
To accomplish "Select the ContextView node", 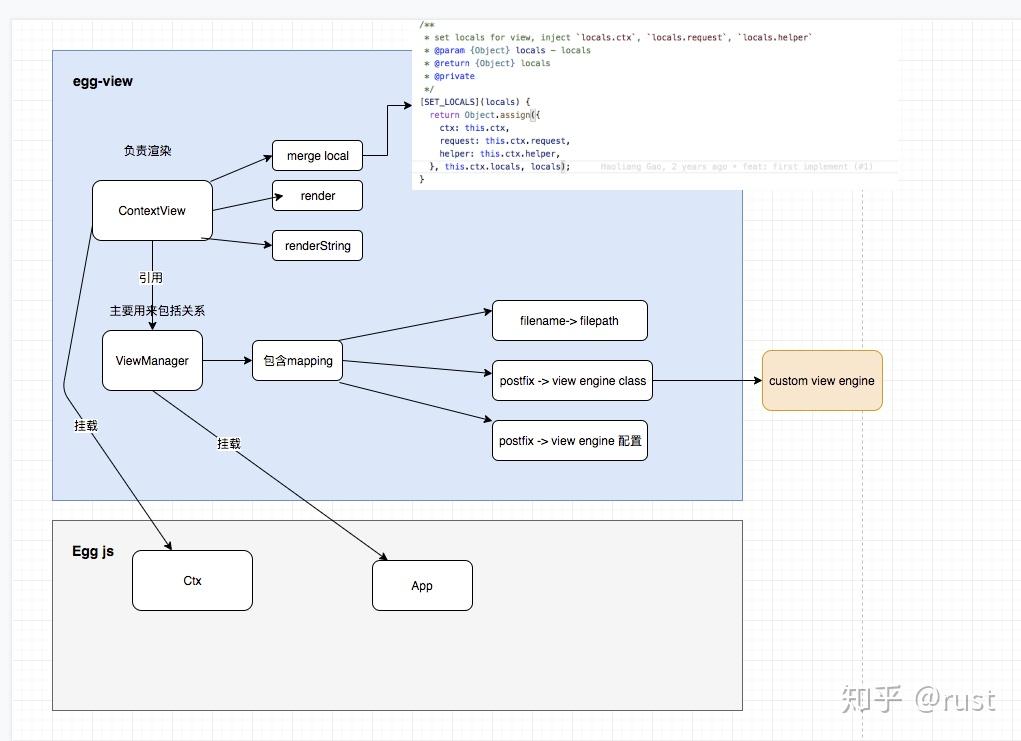I will click(152, 210).
